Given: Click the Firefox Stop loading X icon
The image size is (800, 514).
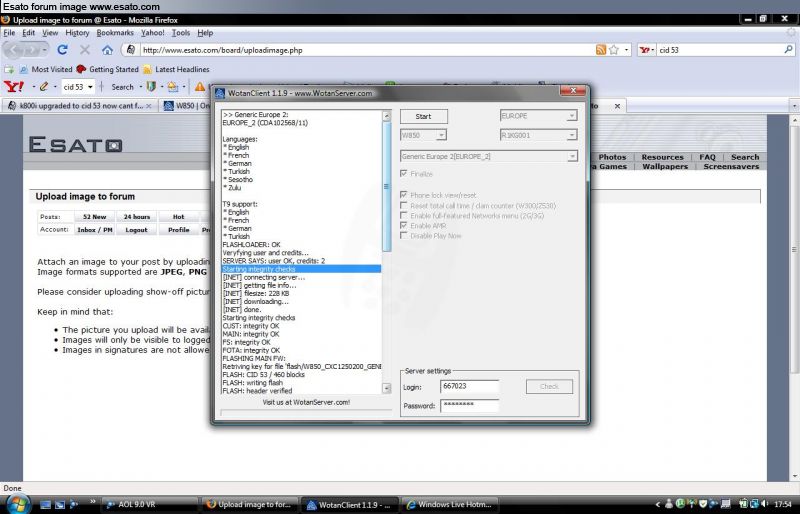Looking at the screenshot, I should (85, 50).
